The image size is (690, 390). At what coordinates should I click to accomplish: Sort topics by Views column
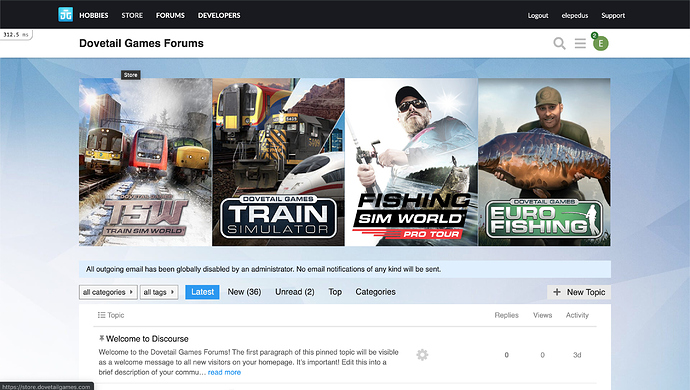pyautogui.click(x=543, y=315)
